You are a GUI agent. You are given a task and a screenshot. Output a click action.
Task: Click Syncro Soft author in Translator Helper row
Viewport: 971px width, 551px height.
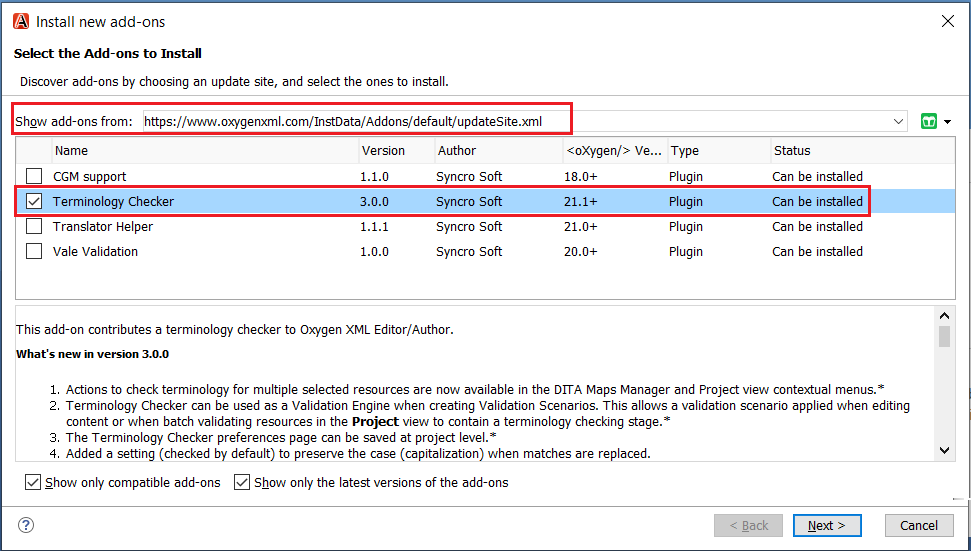[469, 227]
